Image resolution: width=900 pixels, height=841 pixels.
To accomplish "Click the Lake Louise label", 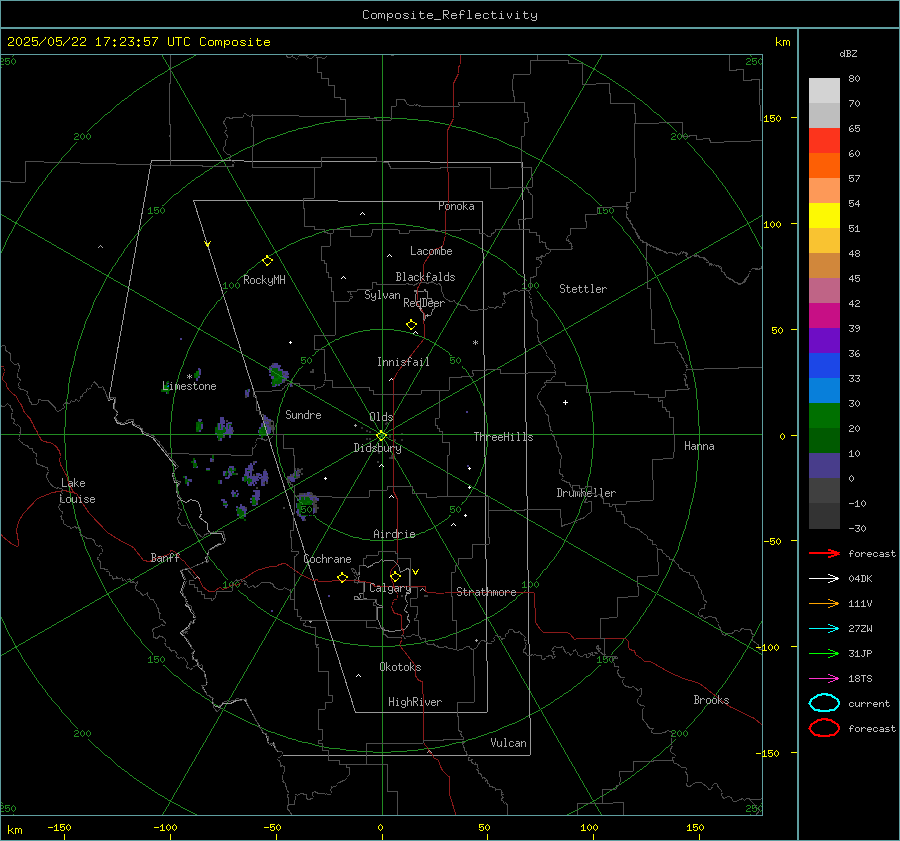I will tap(77, 491).
